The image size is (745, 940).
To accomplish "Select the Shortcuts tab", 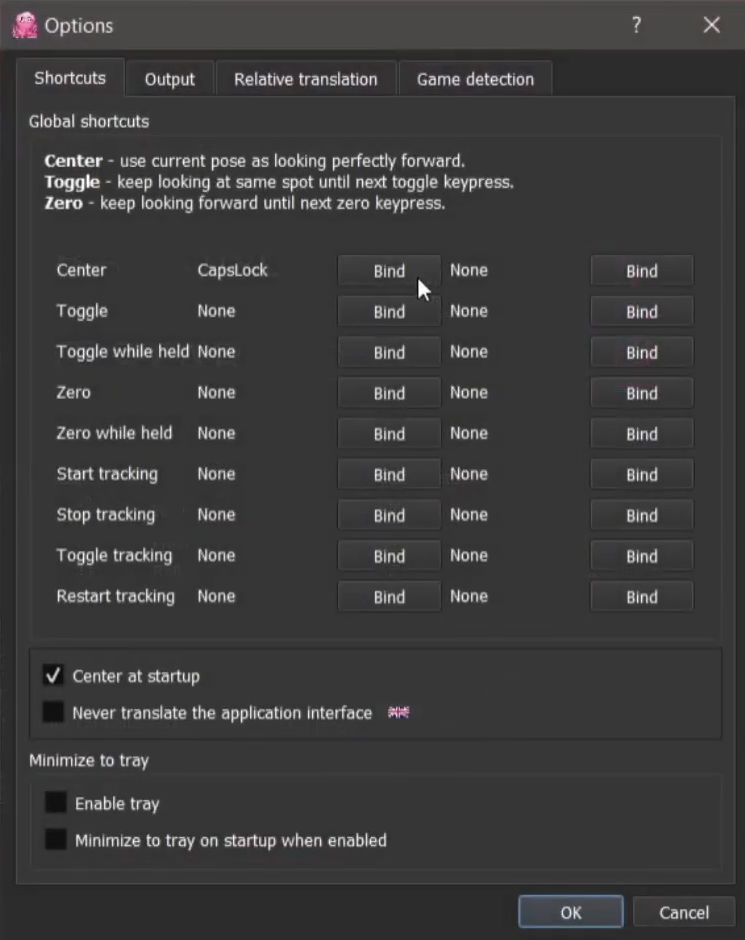I will [70, 78].
